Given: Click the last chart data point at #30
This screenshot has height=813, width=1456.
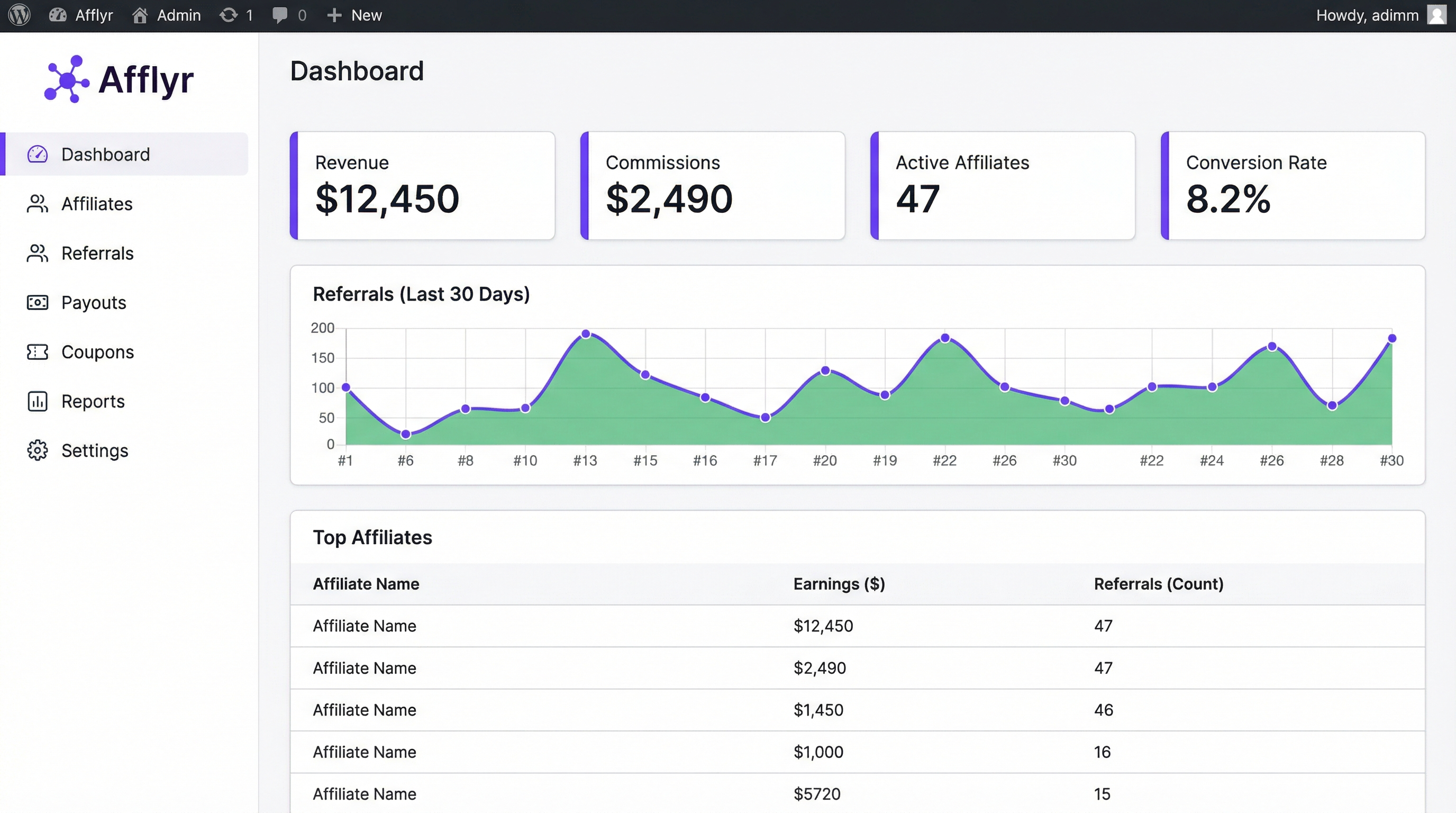Looking at the screenshot, I should [1392, 338].
